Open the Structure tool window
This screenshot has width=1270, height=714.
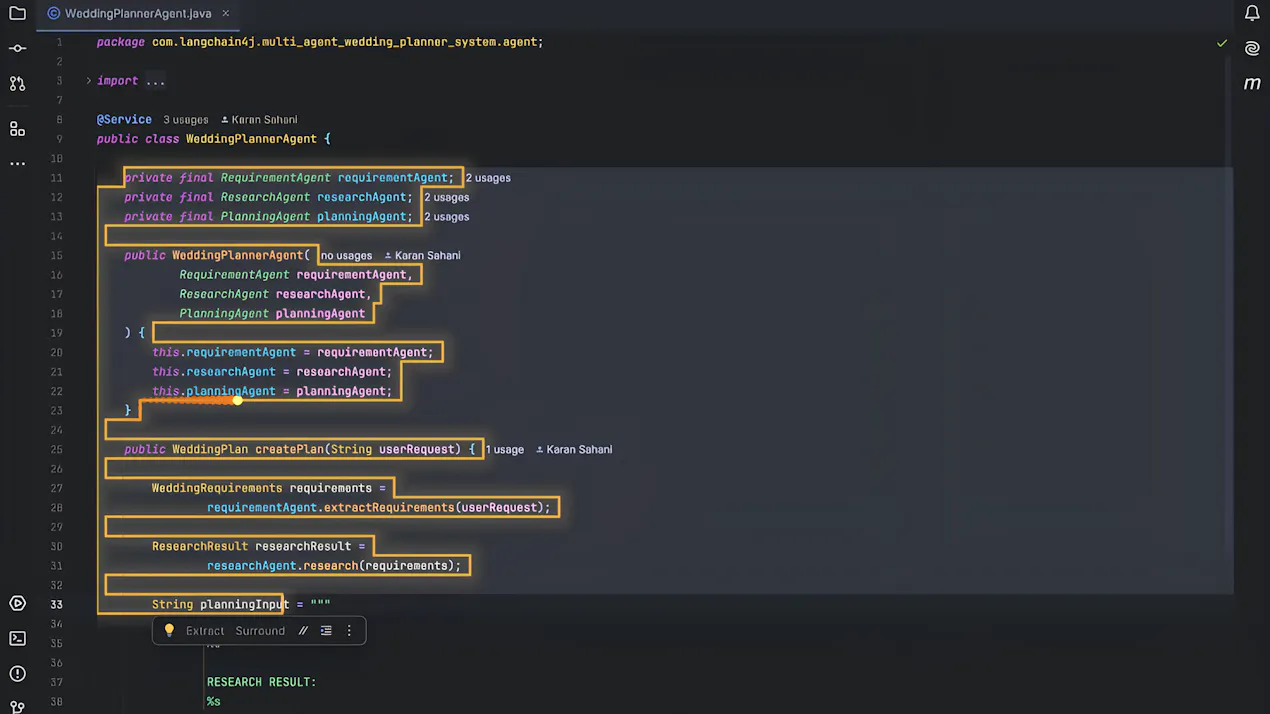tap(17, 129)
